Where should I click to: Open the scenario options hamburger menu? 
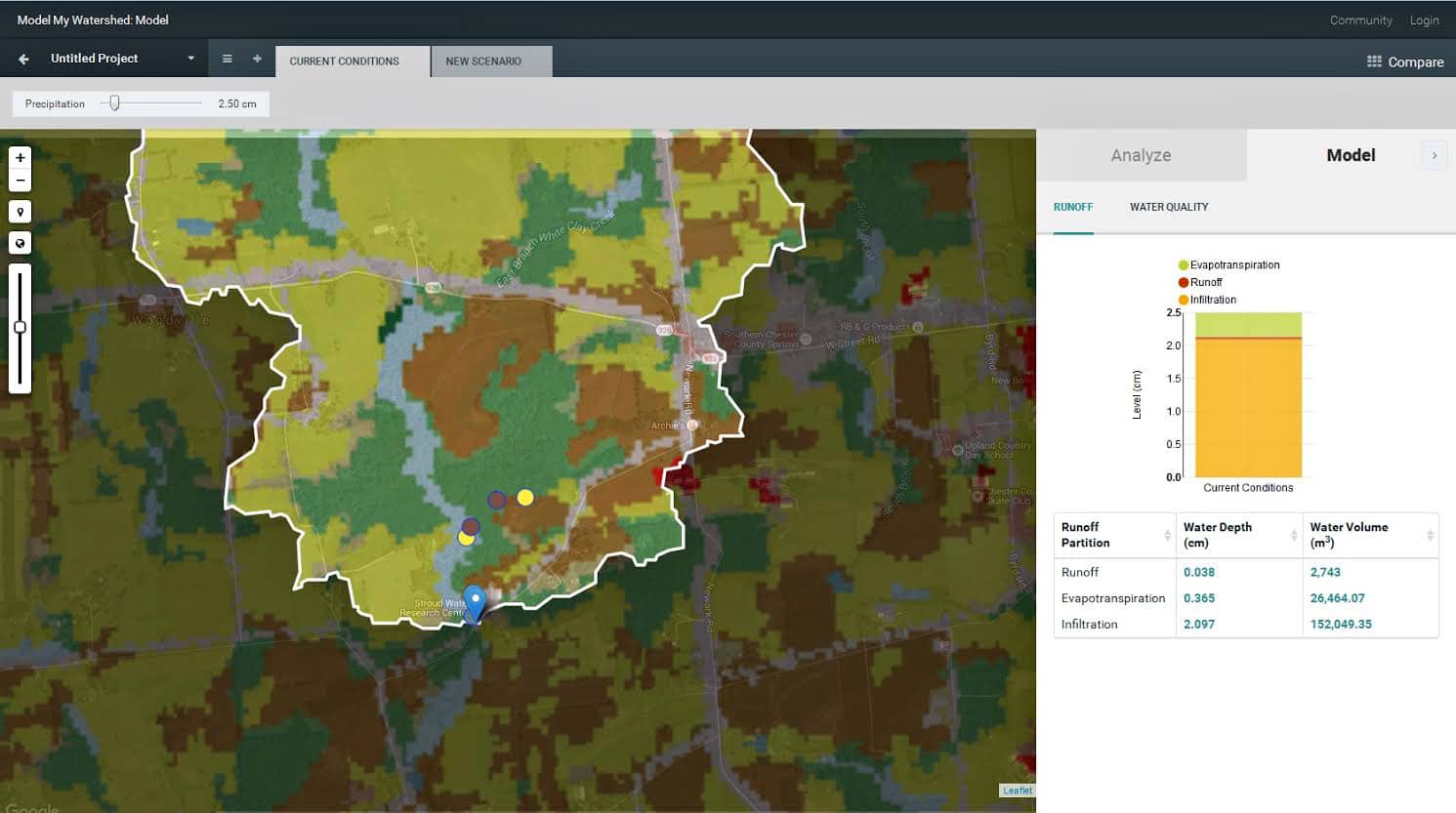(227, 58)
